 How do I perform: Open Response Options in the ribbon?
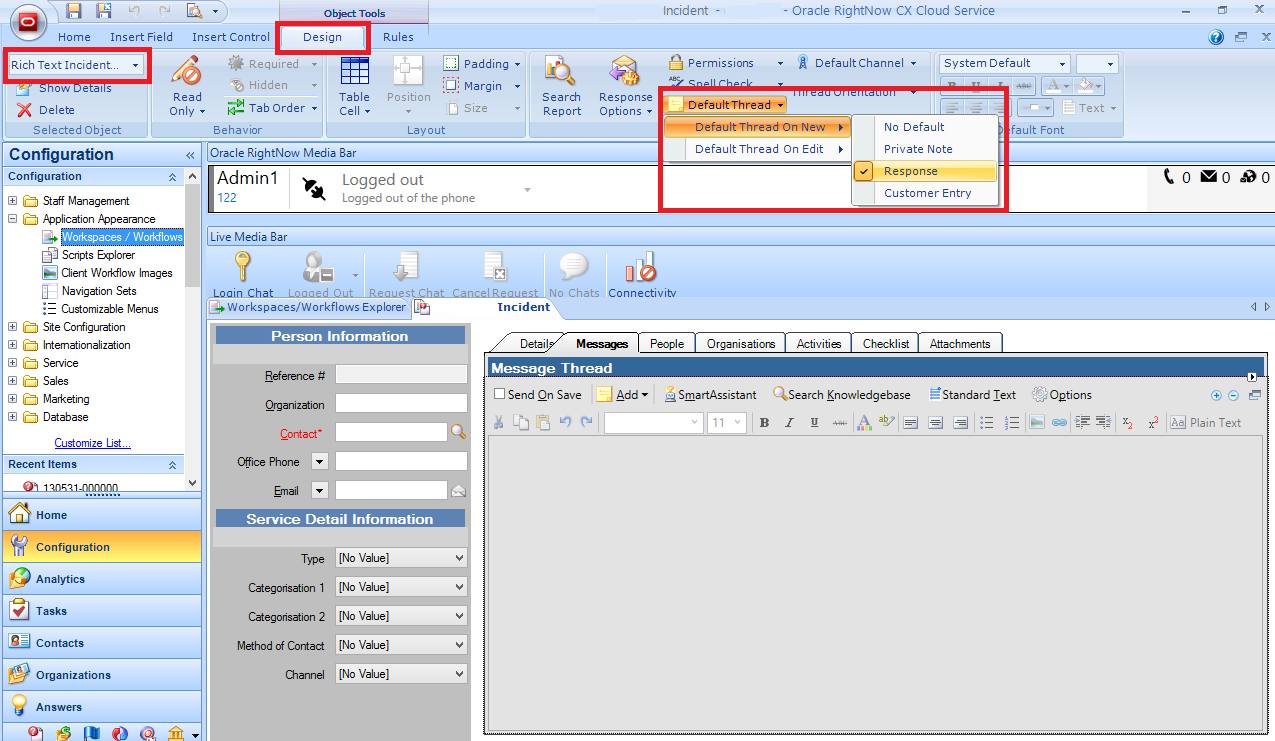[625, 84]
